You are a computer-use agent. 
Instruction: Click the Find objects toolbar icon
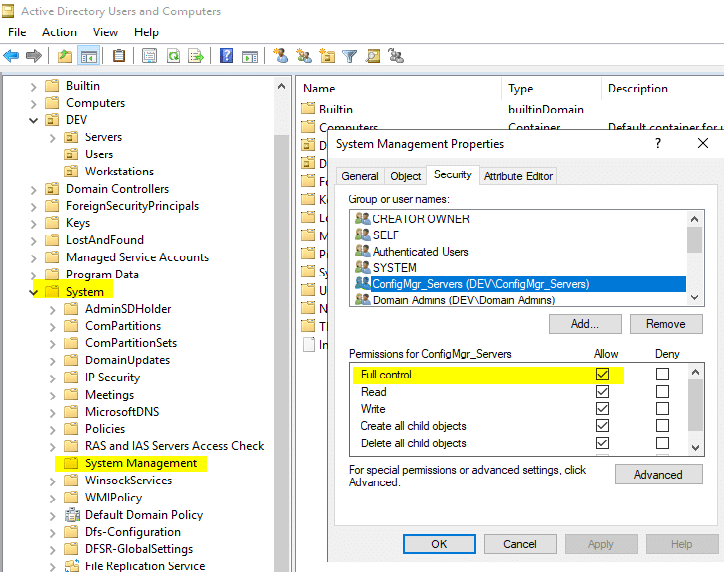[x=373, y=56]
